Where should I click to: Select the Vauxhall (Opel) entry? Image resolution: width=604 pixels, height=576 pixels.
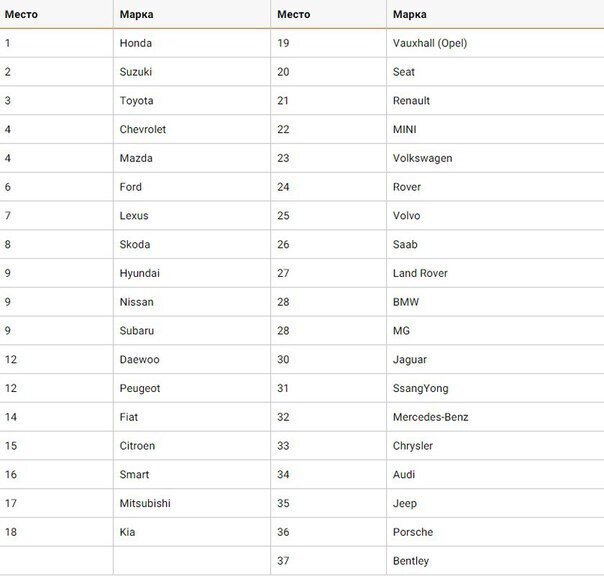coord(430,43)
